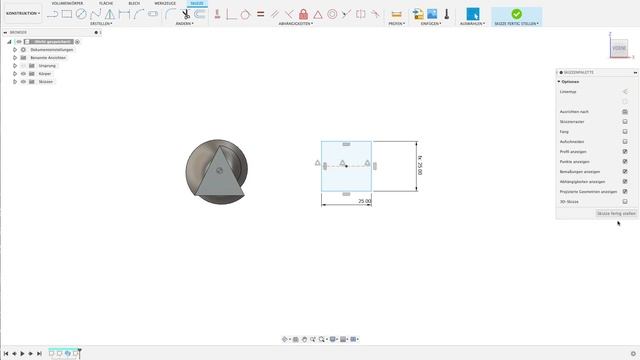Viewport: 640px width, 360px height.
Task: Expand Benannte Ansichten tree node
Action: click(15, 58)
